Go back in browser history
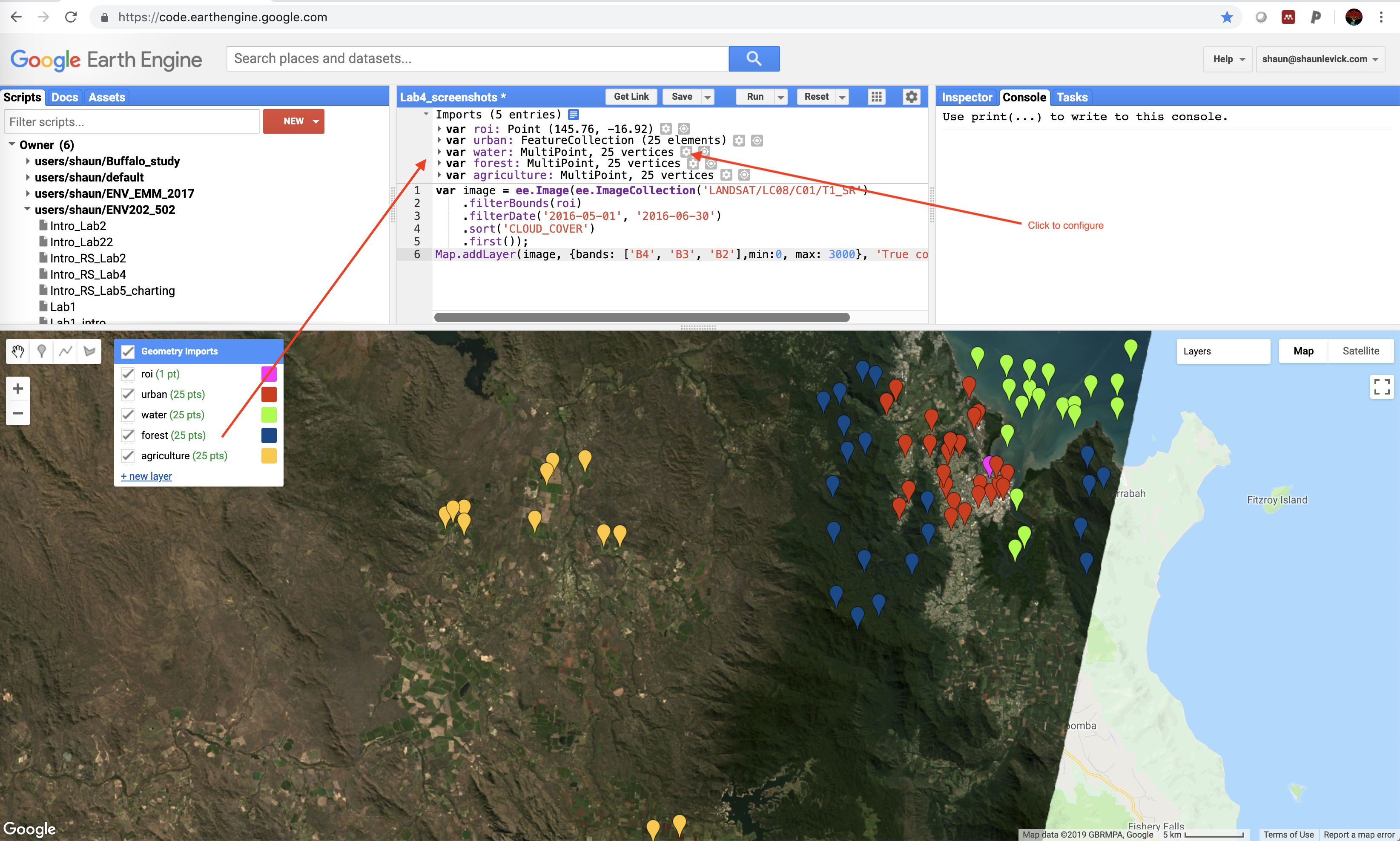1400x841 pixels. coord(17,17)
